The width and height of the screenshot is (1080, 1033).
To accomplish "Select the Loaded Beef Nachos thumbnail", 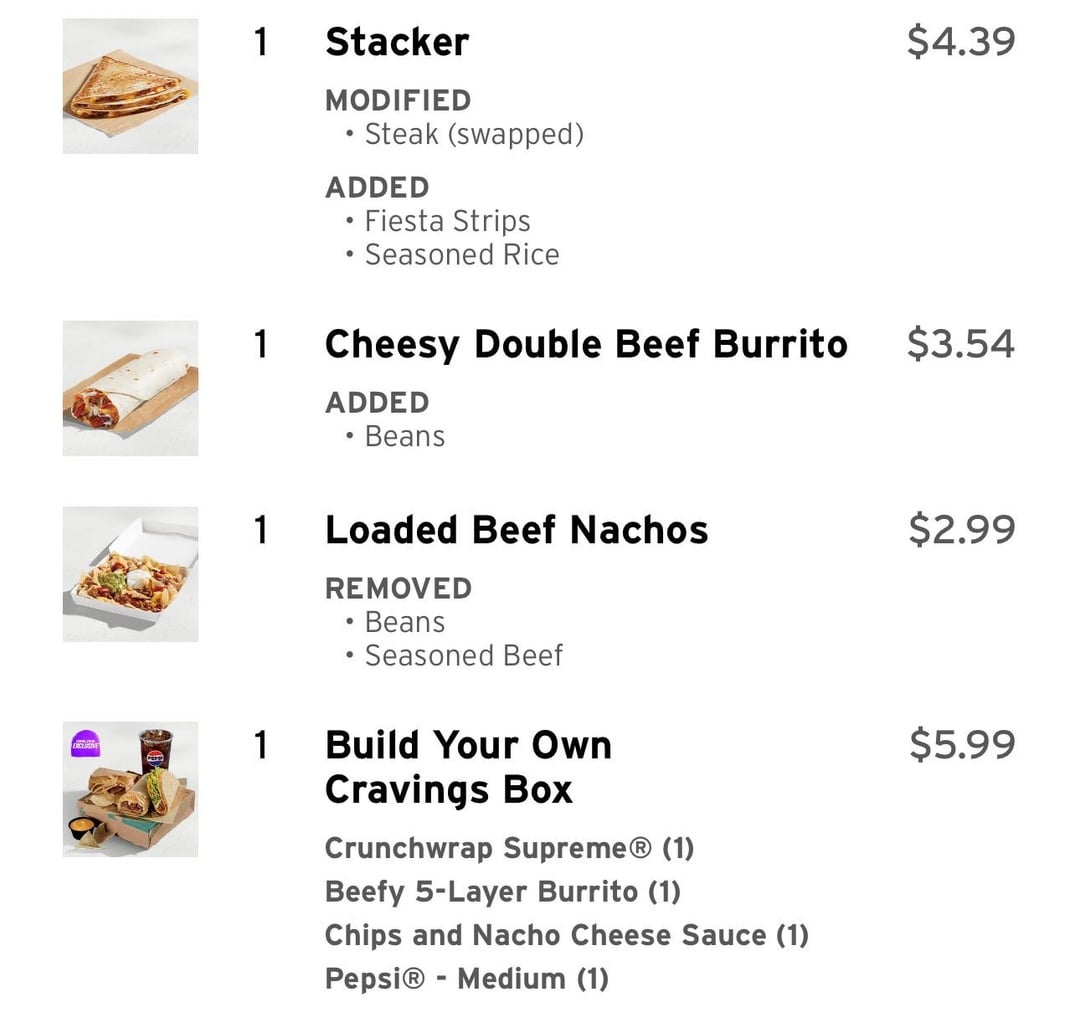I will (x=130, y=574).
